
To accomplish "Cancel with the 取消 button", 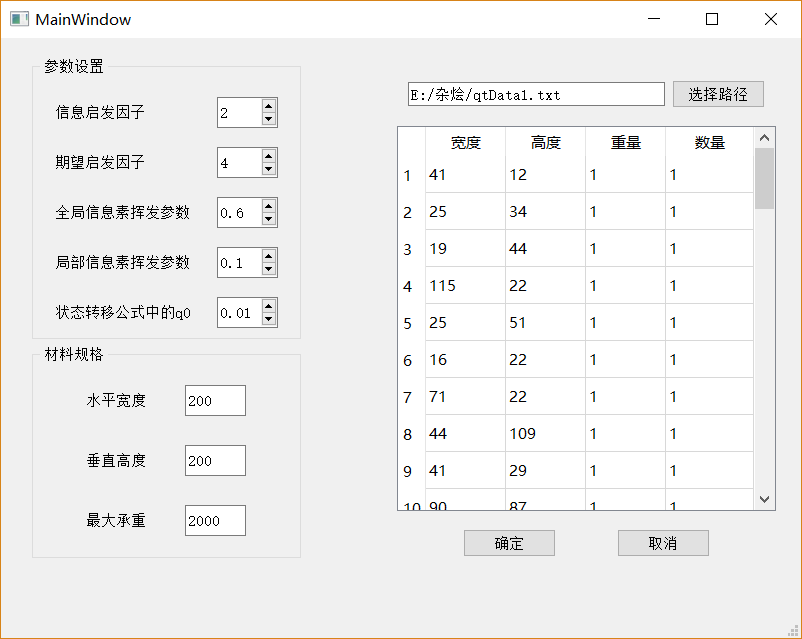I will [x=663, y=543].
